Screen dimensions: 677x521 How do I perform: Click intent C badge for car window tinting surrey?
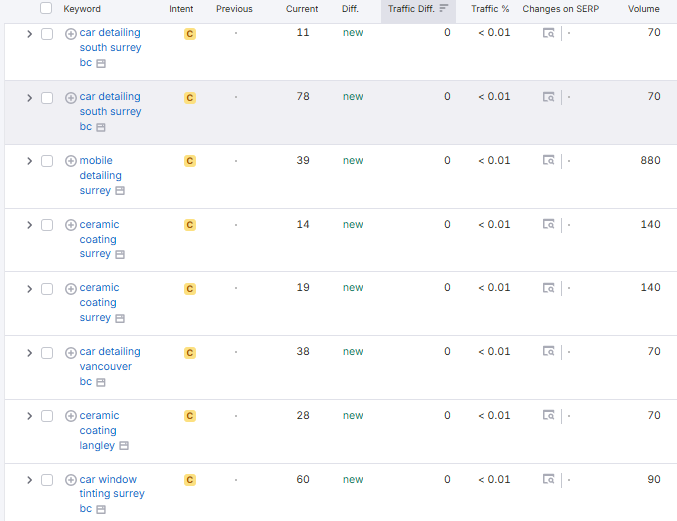pos(190,480)
